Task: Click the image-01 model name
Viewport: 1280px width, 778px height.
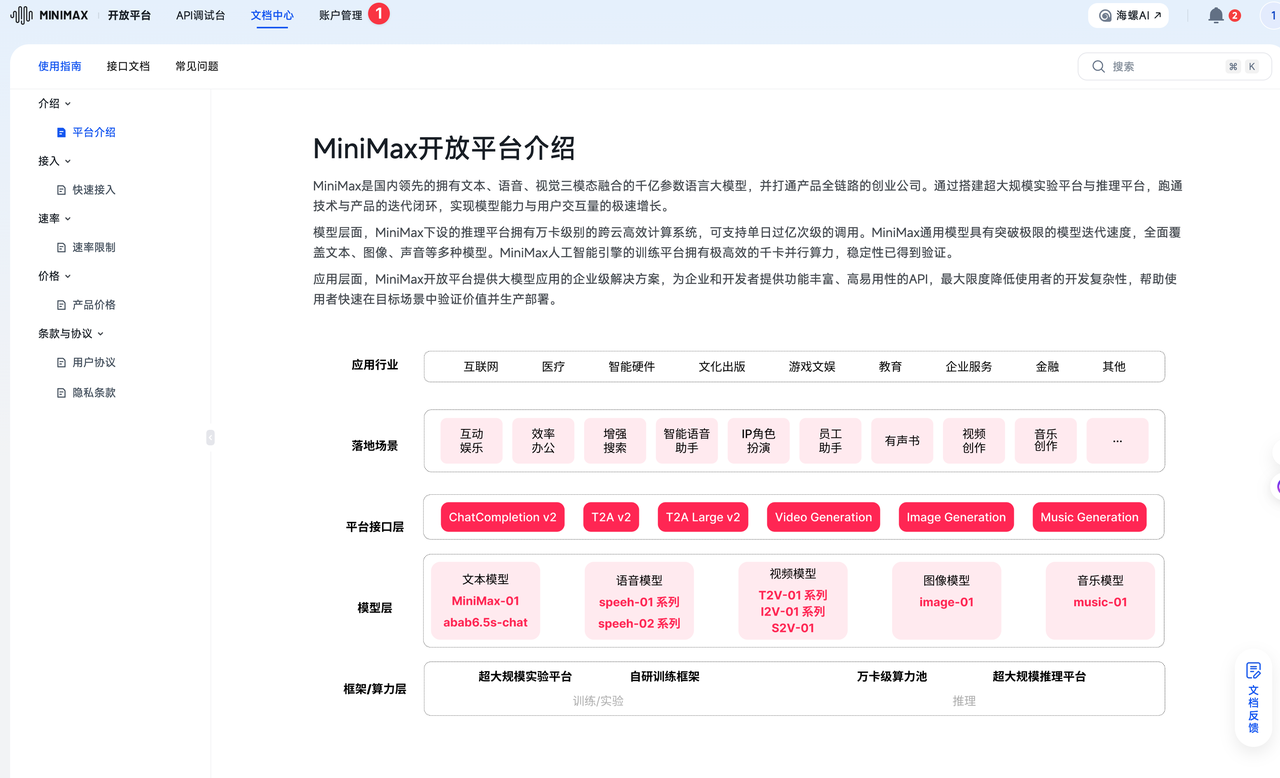Action: coord(946,602)
